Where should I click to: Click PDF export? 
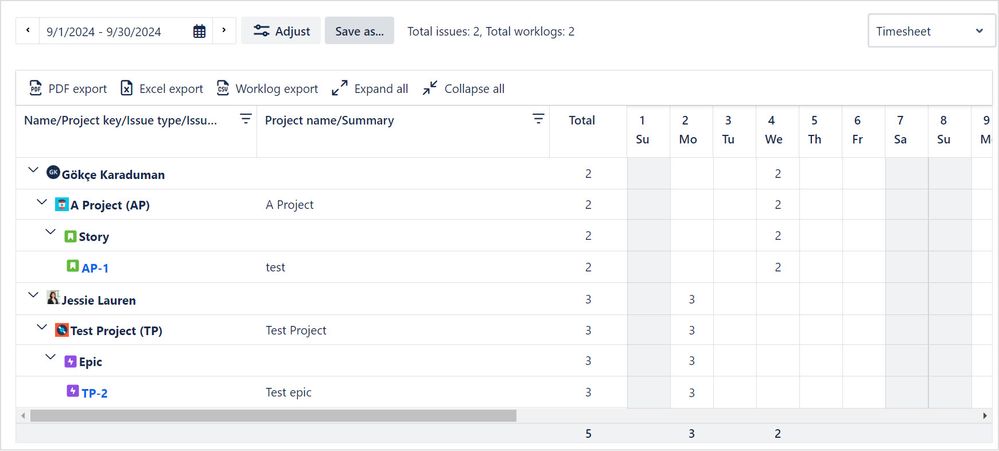coord(68,89)
